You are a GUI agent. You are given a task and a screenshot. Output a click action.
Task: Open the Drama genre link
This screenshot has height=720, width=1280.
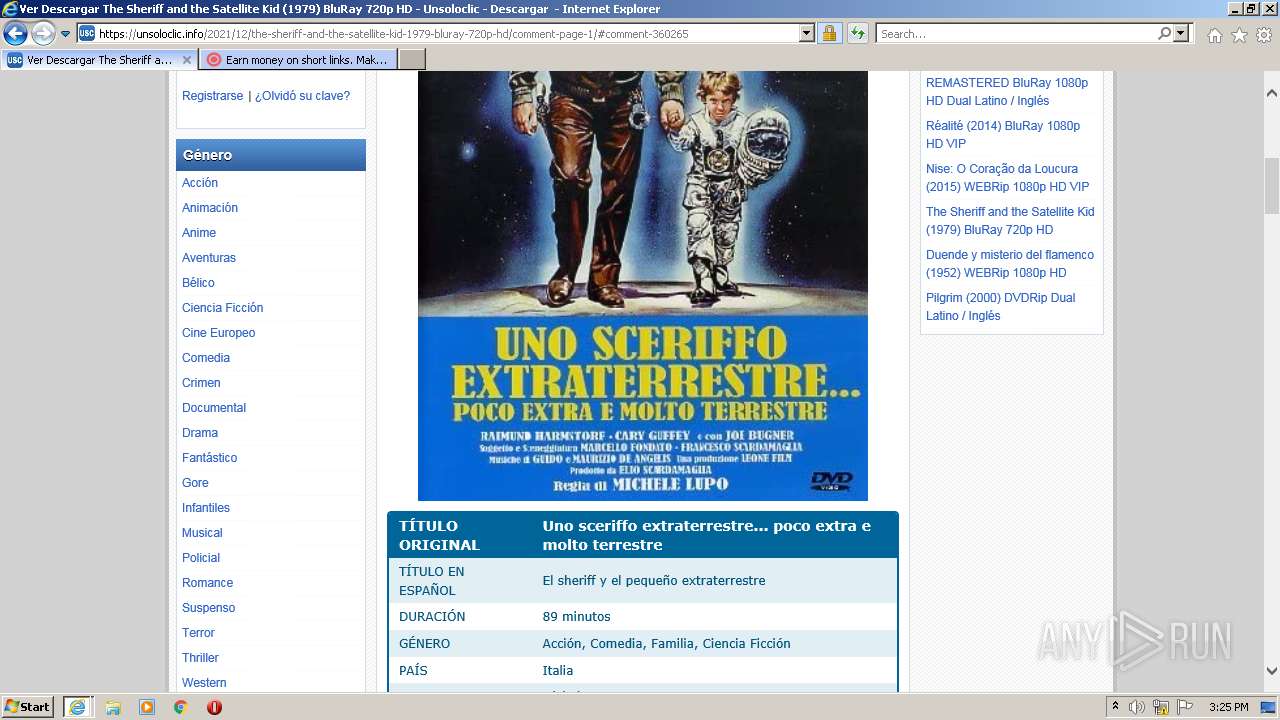tap(200, 433)
